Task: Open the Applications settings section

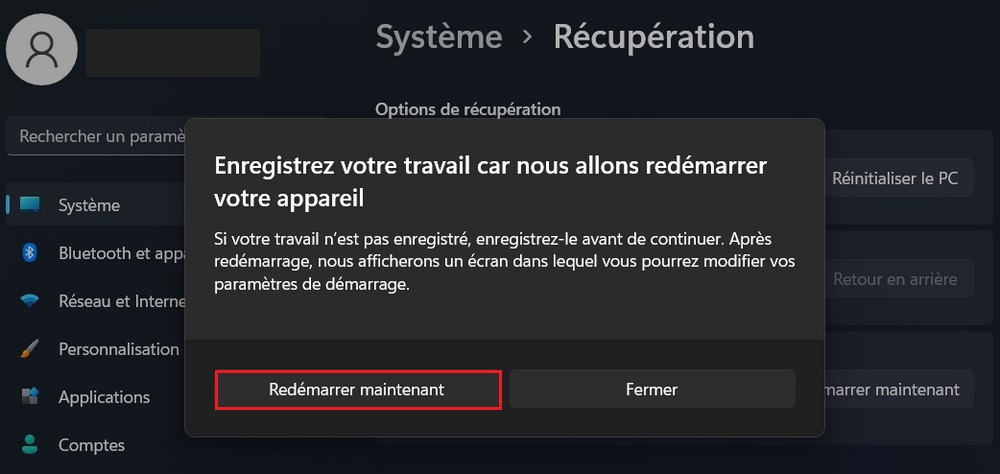Action: click(104, 397)
